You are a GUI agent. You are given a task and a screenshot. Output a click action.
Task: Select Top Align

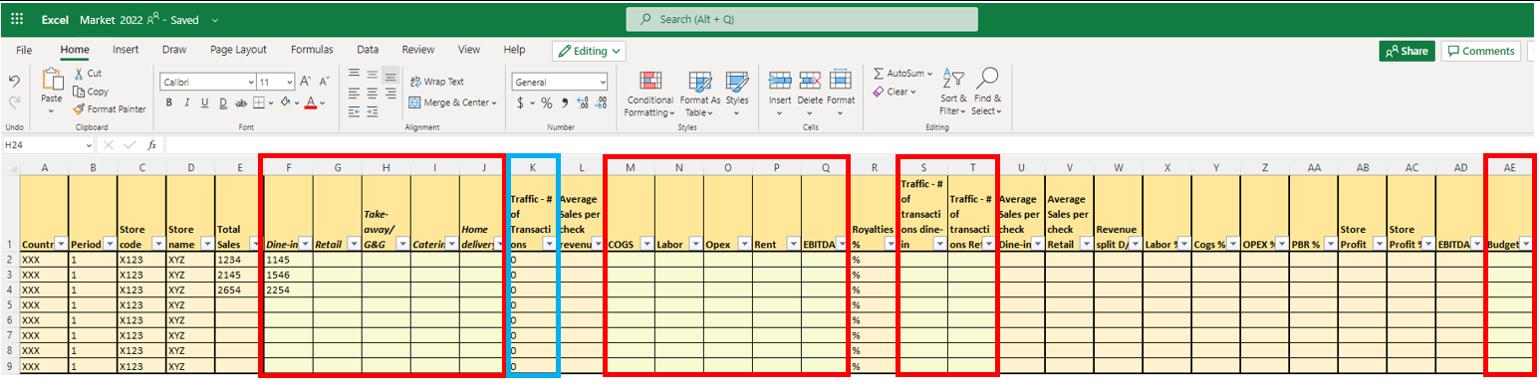[354, 74]
